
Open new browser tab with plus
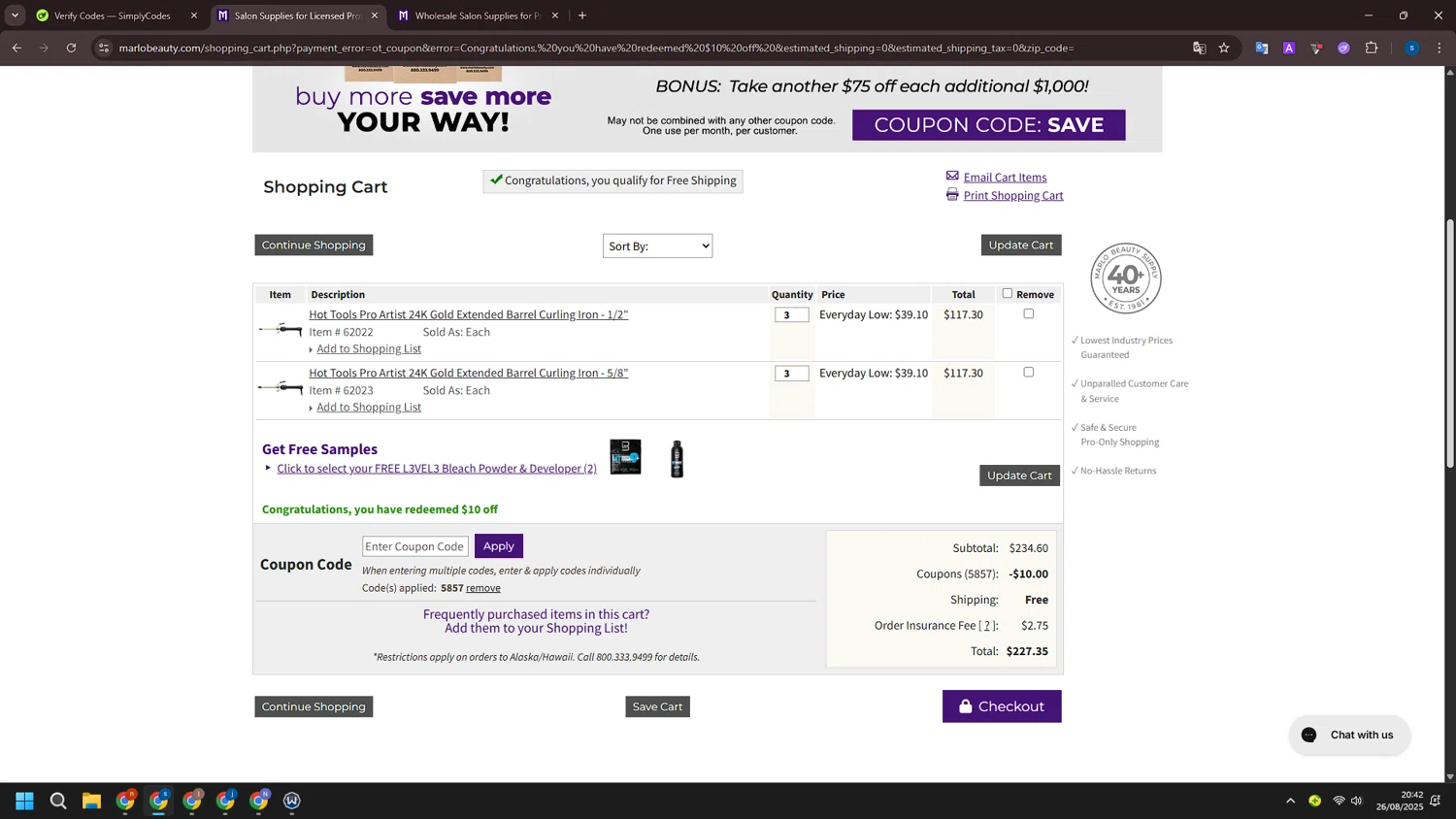(x=582, y=16)
